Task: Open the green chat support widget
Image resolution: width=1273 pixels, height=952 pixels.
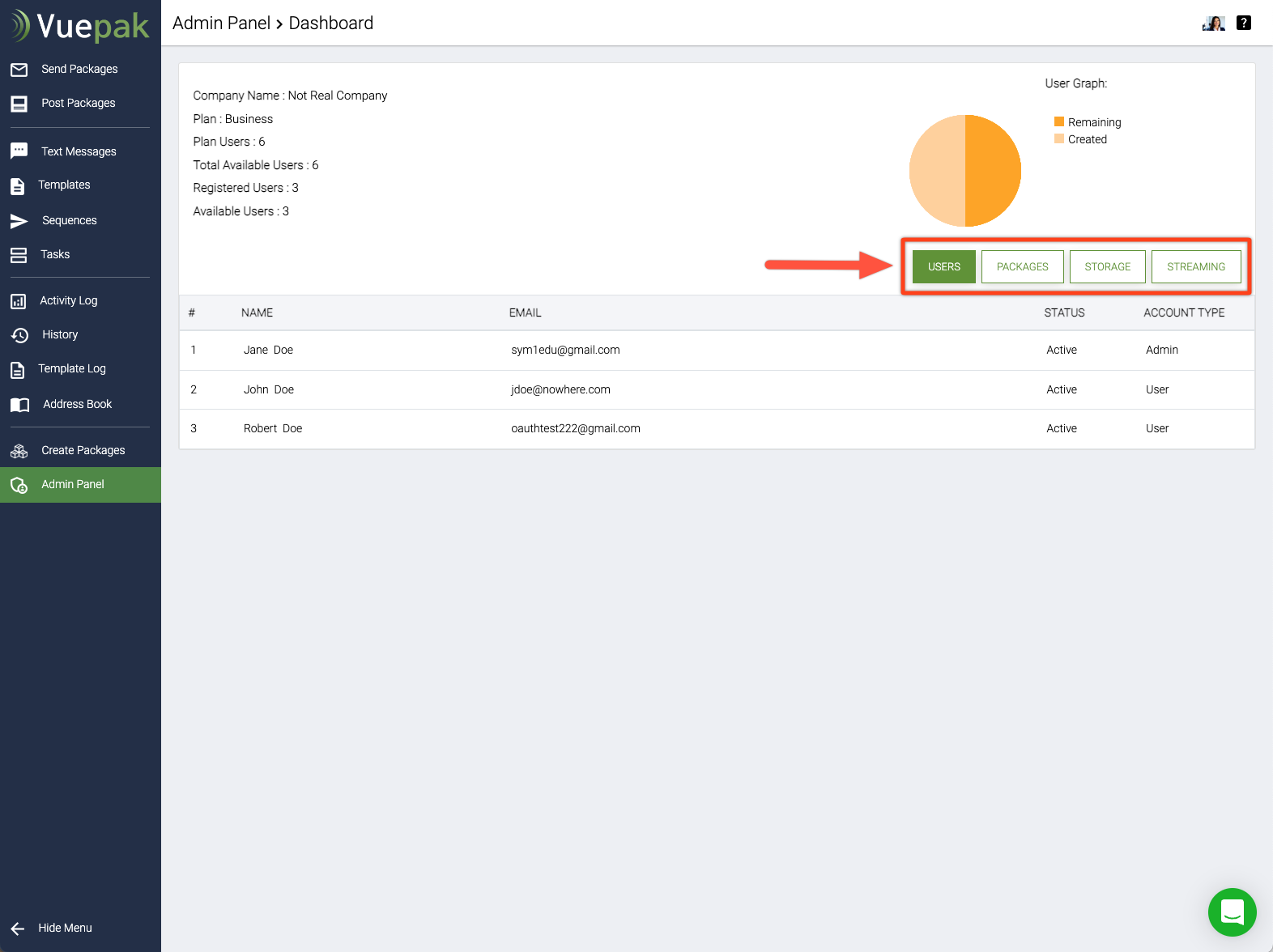Action: (x=1232, y=912)
